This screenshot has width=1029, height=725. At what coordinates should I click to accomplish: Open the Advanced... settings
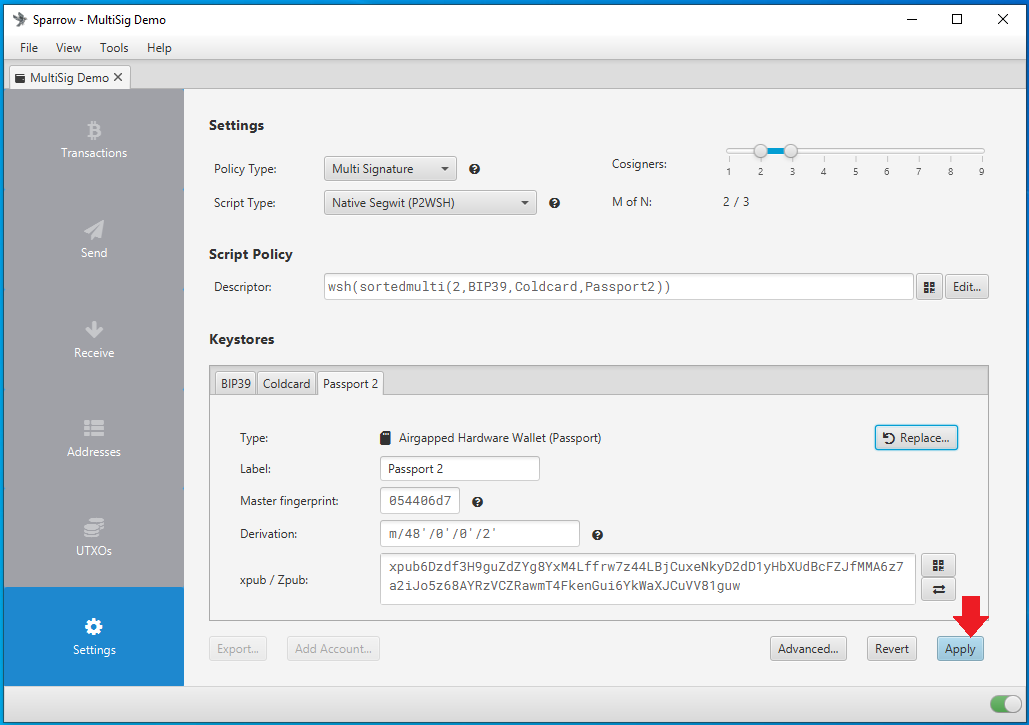click(808, 649)
